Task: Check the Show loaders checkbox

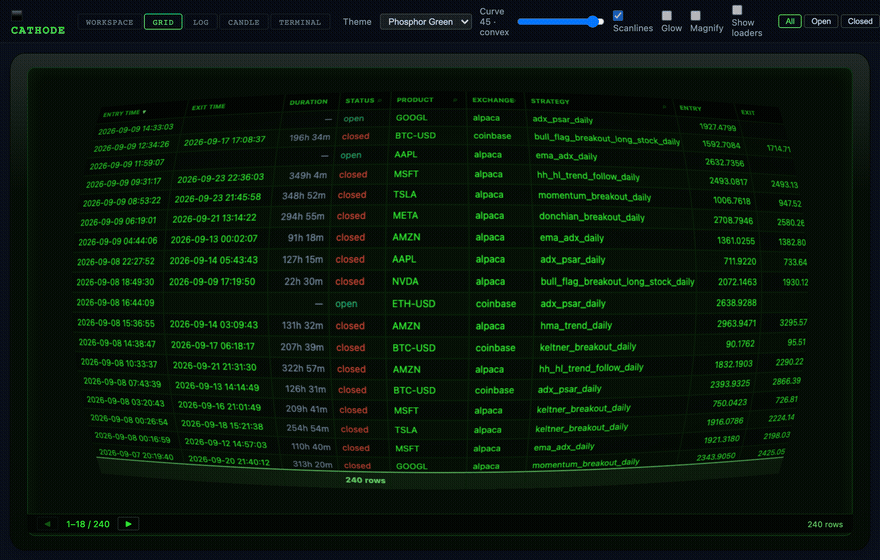Action: point(737,10)
